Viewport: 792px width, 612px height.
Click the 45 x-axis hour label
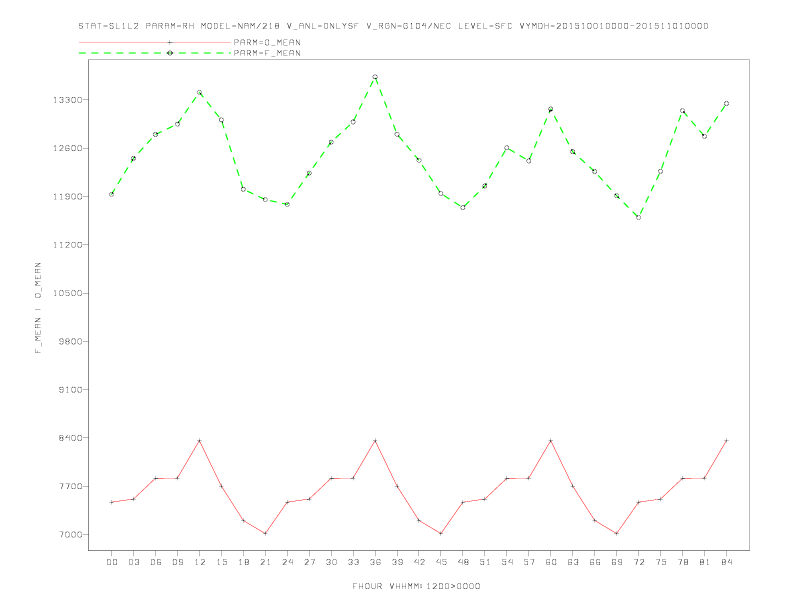point(441,562)
